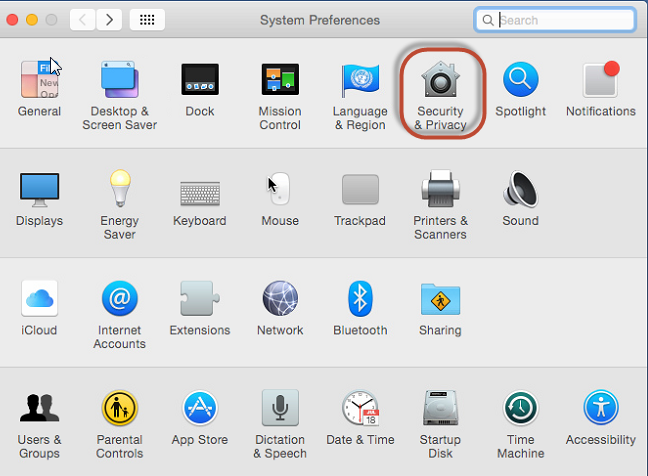The width and height of the screenshot is (648, 476).
Task: Click the magnifying glass in search field
Action: (488, 20)
